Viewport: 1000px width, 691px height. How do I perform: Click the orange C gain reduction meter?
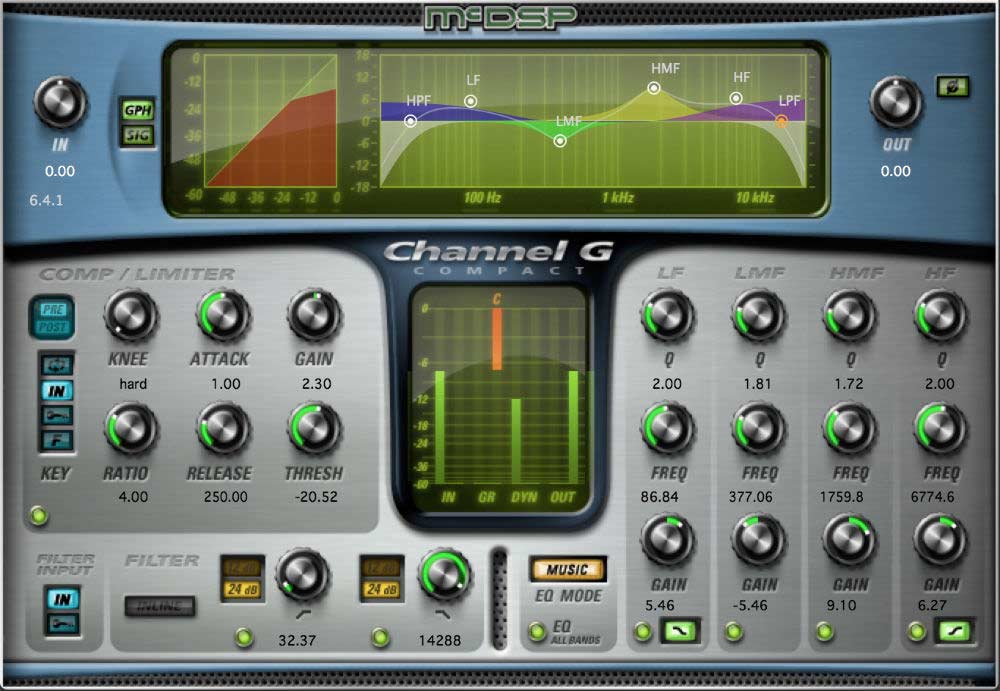tap(496, 338)
